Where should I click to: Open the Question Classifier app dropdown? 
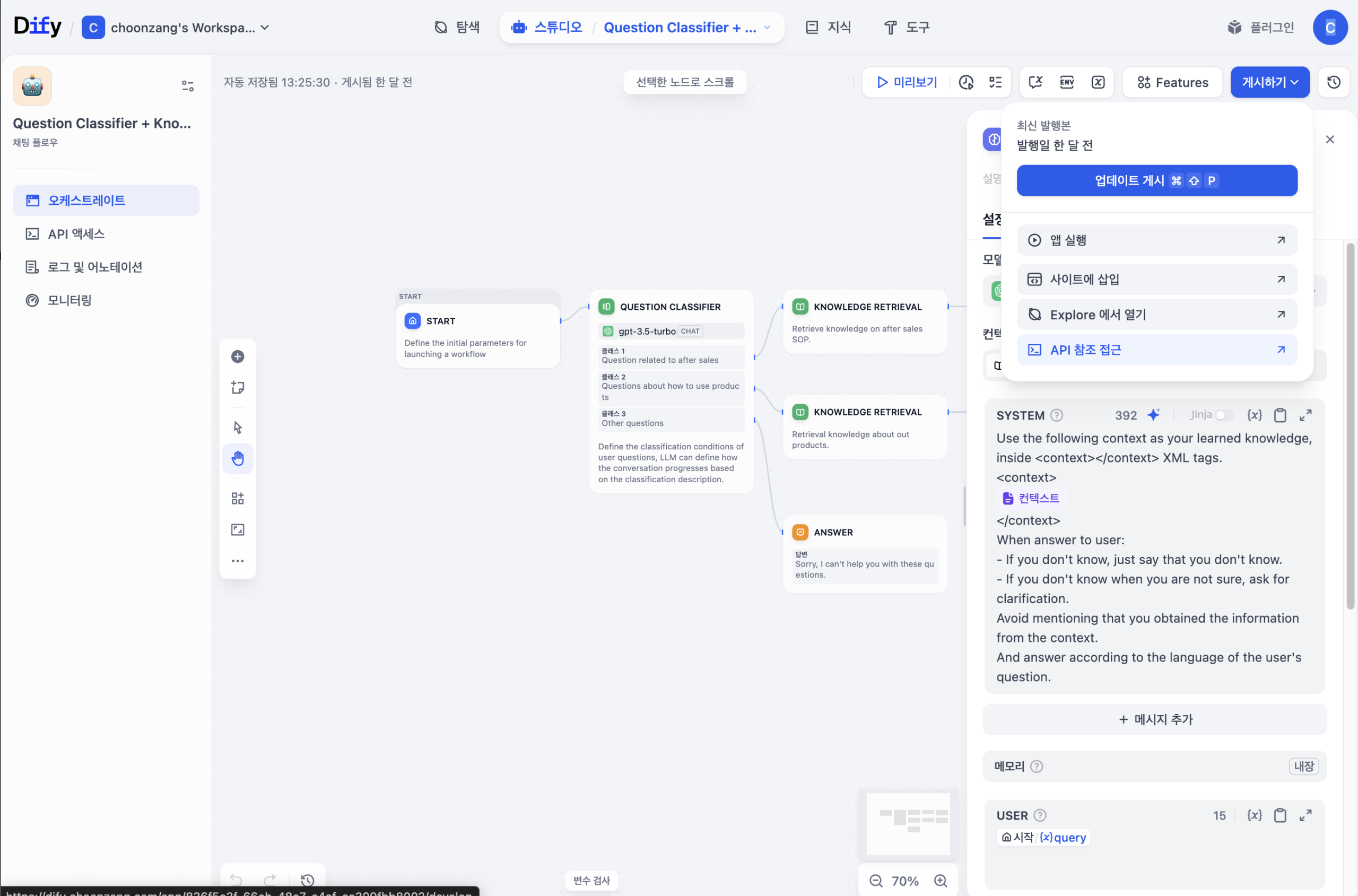pyautogui.click(x=767, y=27)
